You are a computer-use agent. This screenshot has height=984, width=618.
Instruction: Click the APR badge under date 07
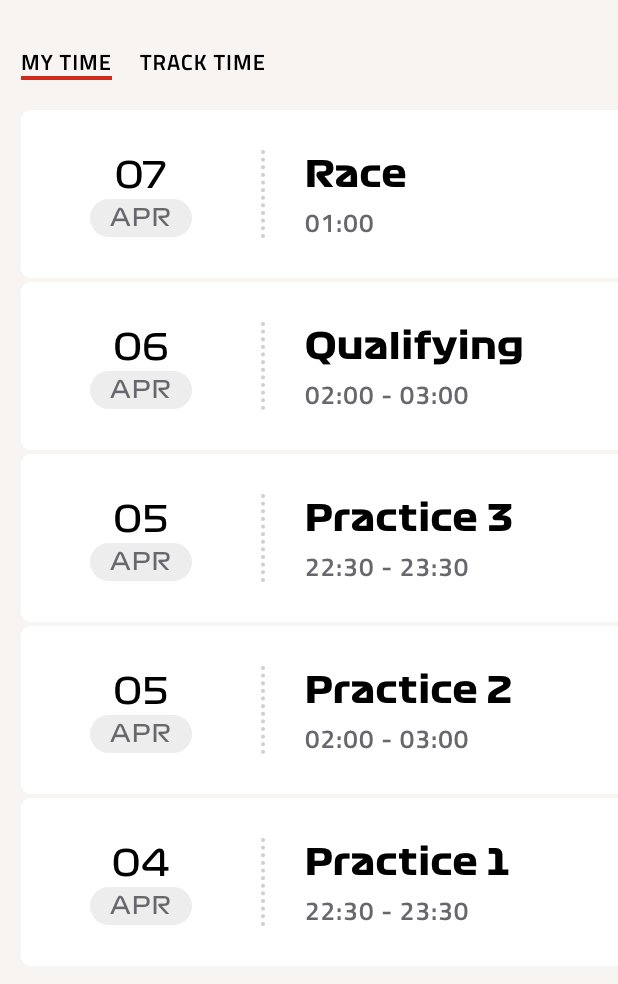pyautogui.click(x=141, y=218)
